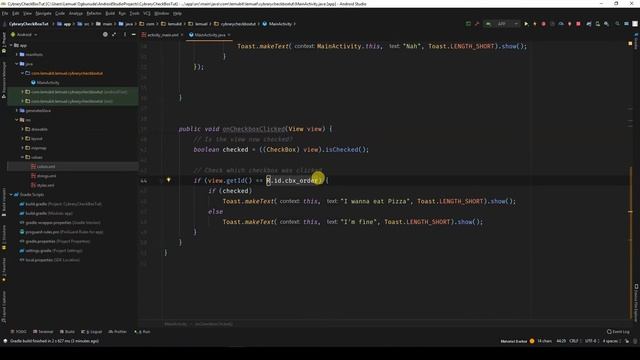The image size is (640, 360).
Task: Expand the layout folder
Action: [22, 139]
